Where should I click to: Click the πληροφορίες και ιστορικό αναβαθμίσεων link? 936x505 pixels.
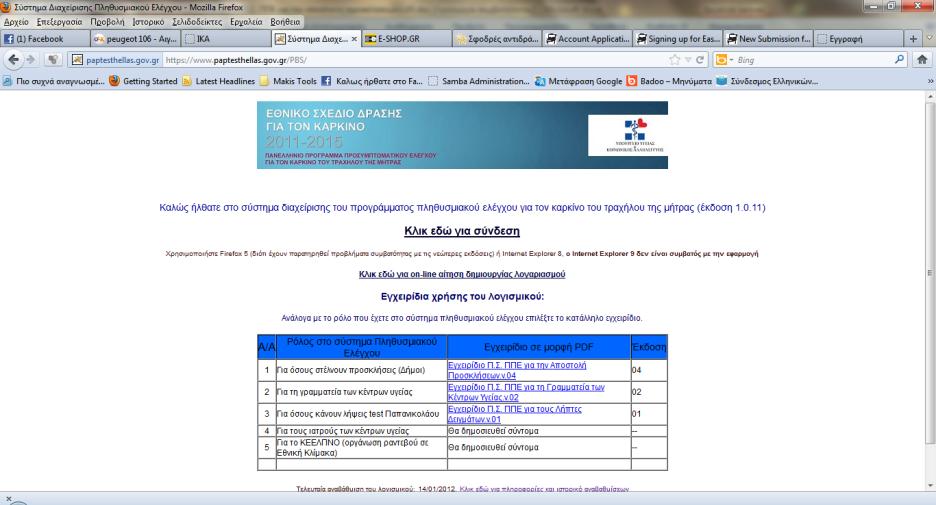pos(544,489)
